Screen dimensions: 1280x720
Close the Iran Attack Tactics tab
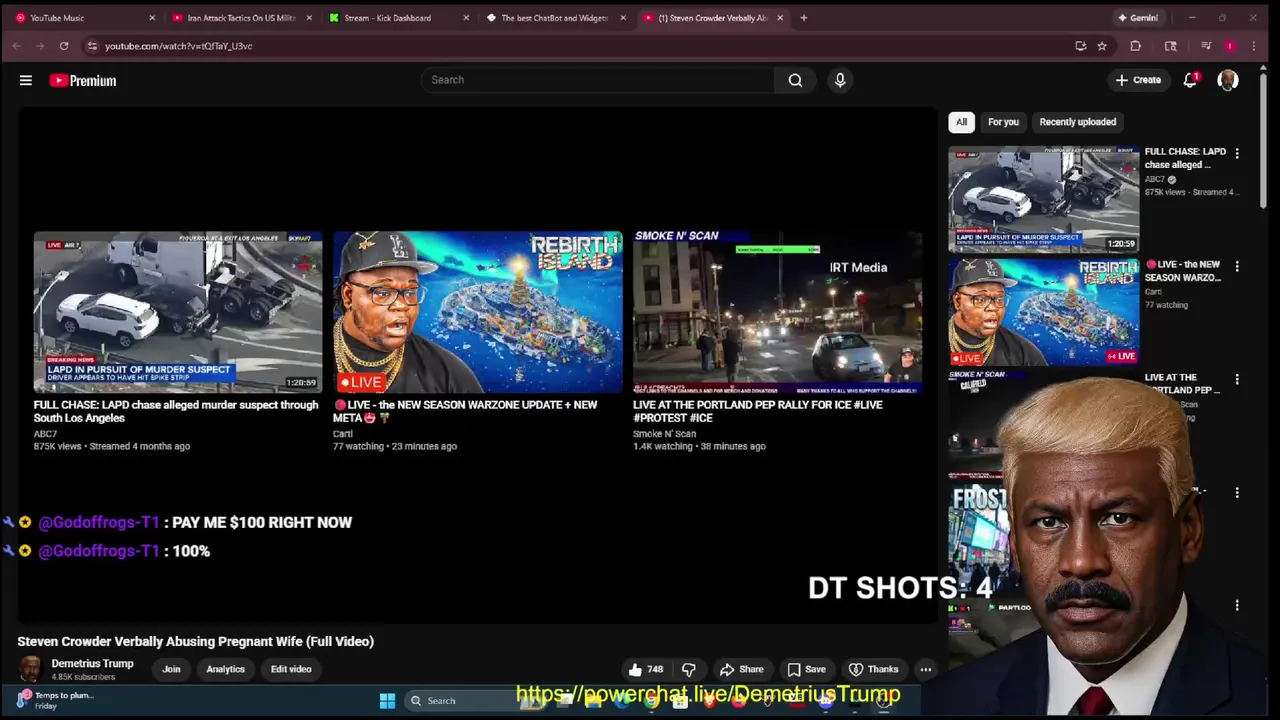pos(309,18)
